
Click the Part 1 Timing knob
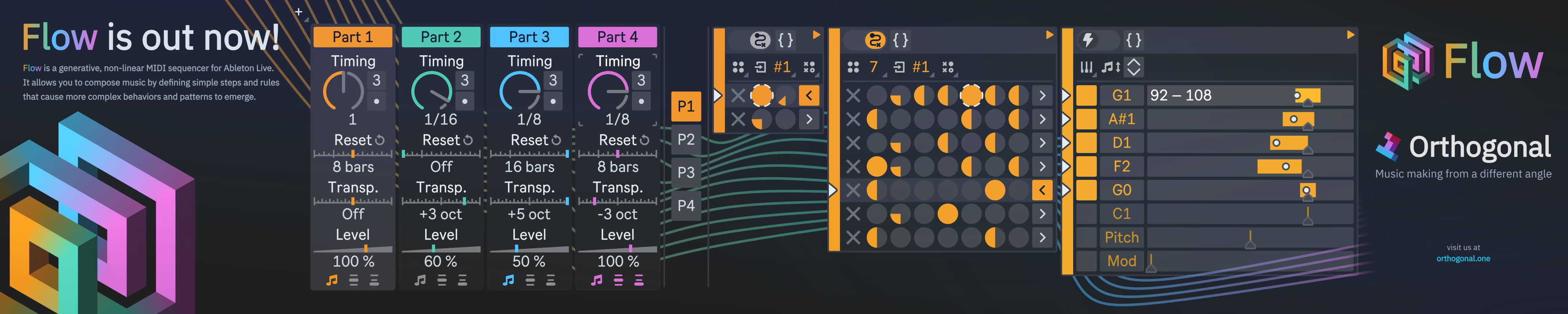pos(343,91)
